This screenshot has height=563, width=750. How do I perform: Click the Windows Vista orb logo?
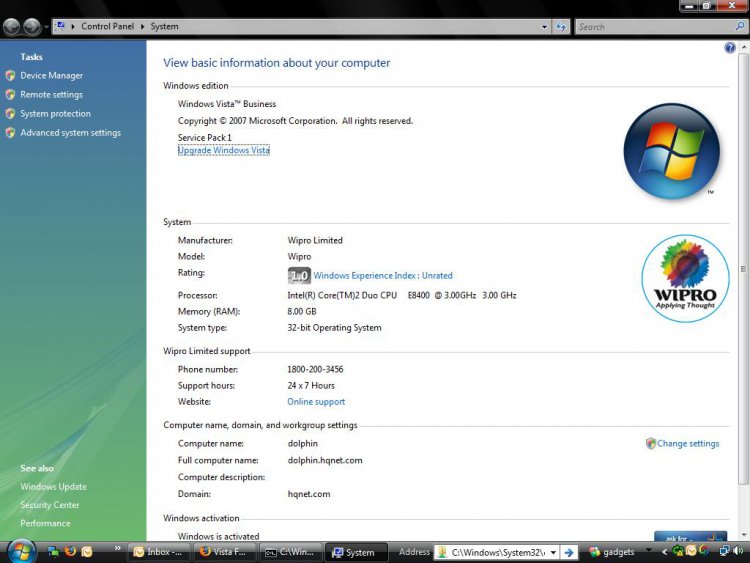671,151
